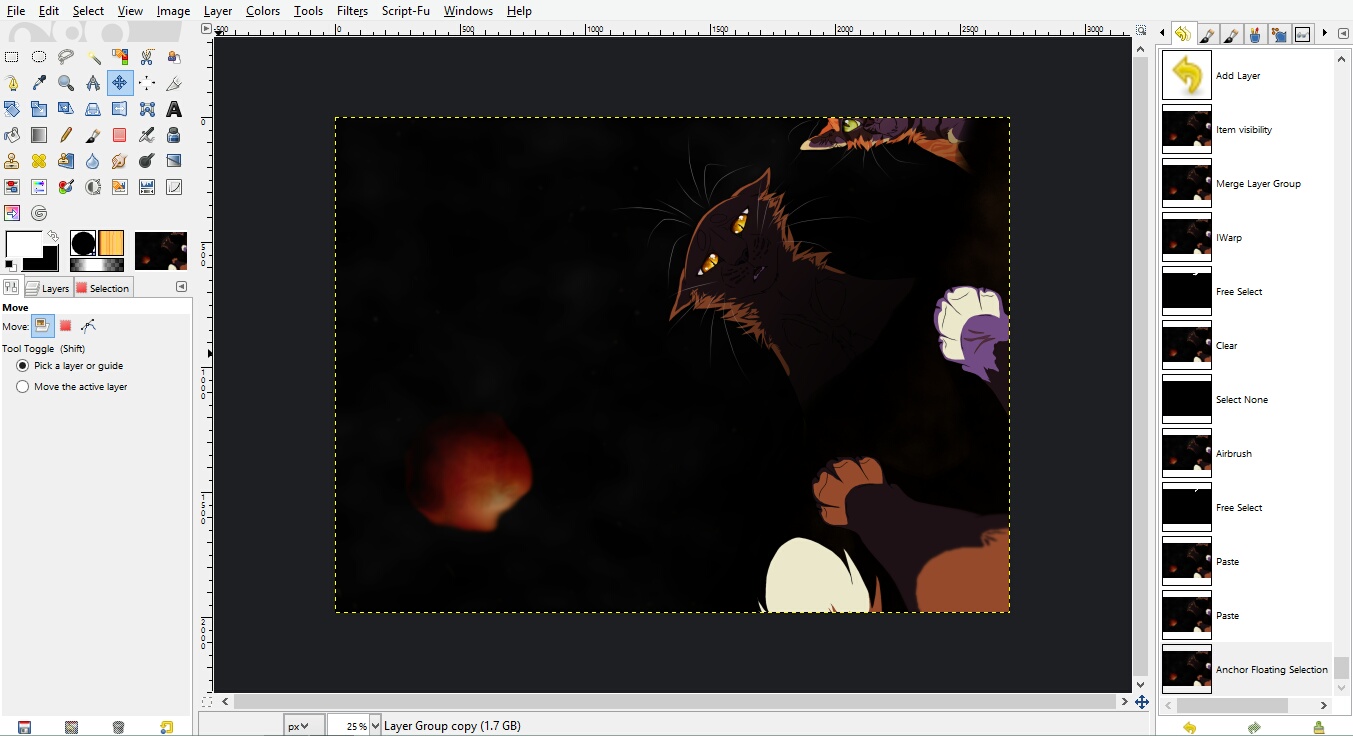Choose the Blend gradient tool
This screenshot has height=736, width=1353.
tap(38, 135)
